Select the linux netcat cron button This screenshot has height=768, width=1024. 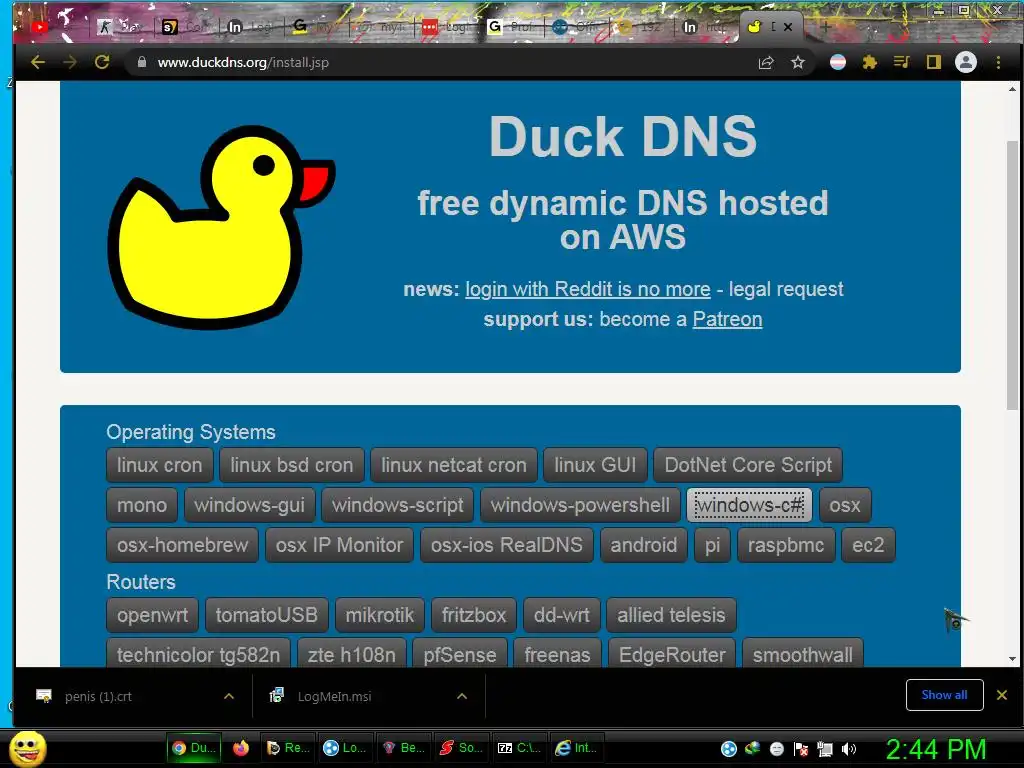[454, 465]
